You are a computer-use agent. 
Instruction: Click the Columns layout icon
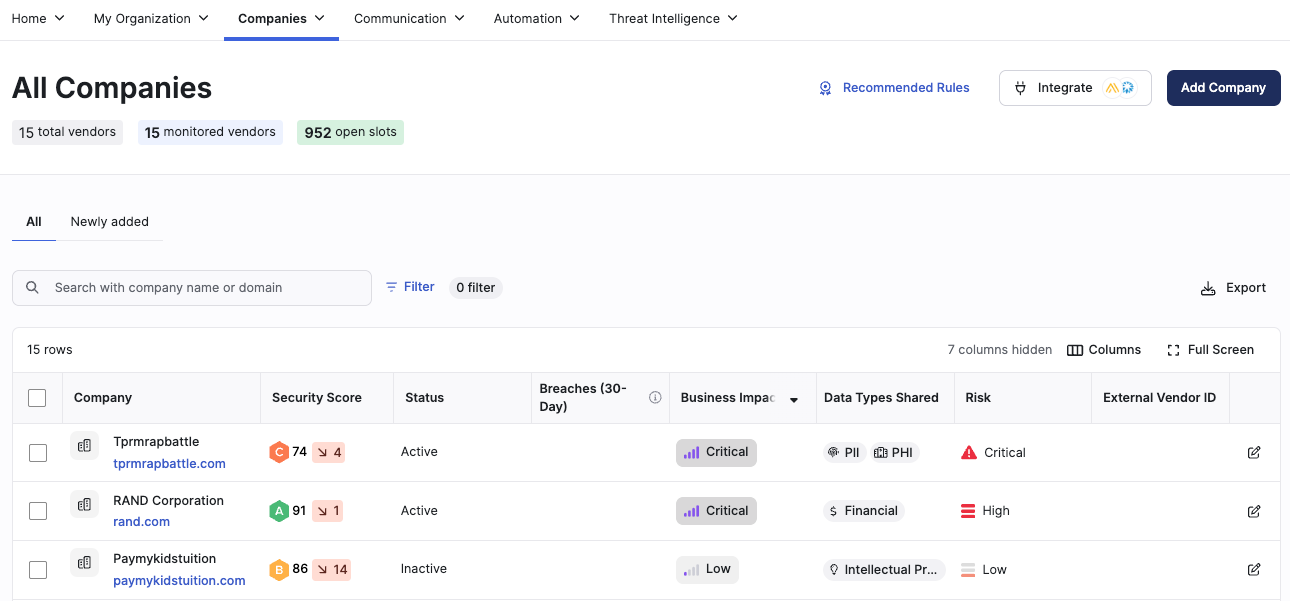coord(1075,350)
